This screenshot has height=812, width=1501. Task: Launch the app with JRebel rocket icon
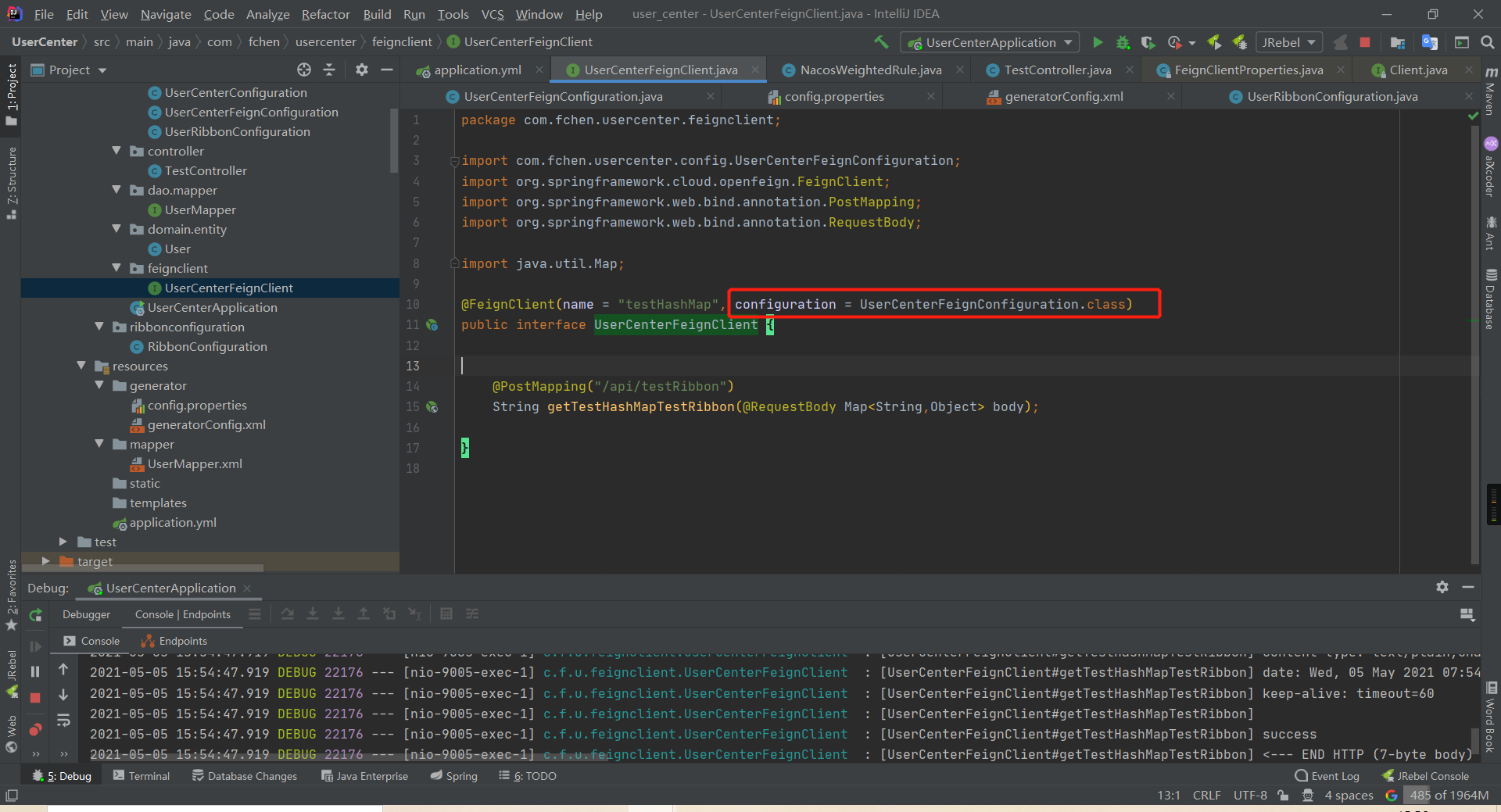coord(1214,42)
